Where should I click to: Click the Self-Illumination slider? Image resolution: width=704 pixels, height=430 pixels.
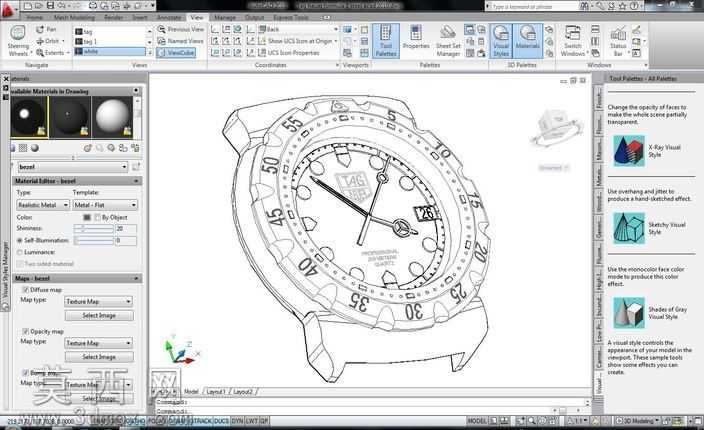point(94,241)
